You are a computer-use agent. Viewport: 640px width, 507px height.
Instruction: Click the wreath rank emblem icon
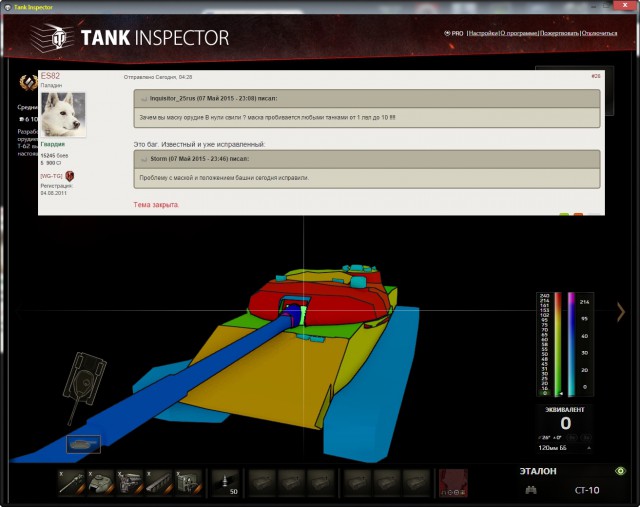point(28,83)
